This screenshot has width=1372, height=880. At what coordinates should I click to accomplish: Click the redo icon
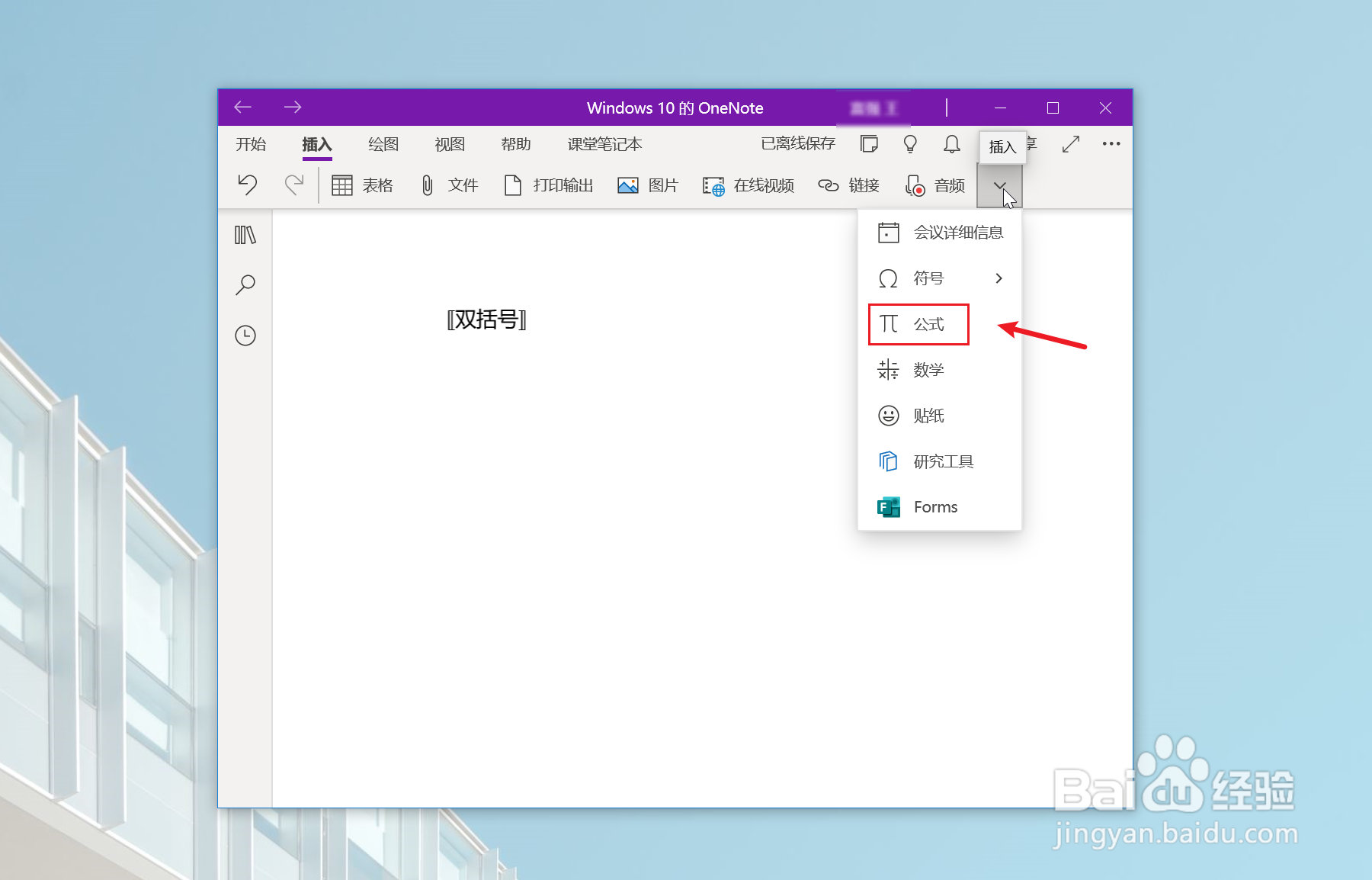click(293, 185)
